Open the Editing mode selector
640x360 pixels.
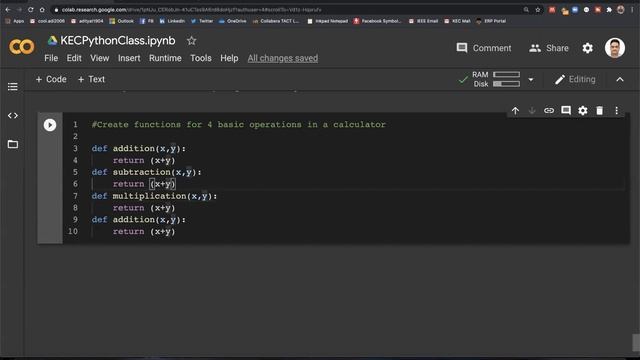coord(575,80)
